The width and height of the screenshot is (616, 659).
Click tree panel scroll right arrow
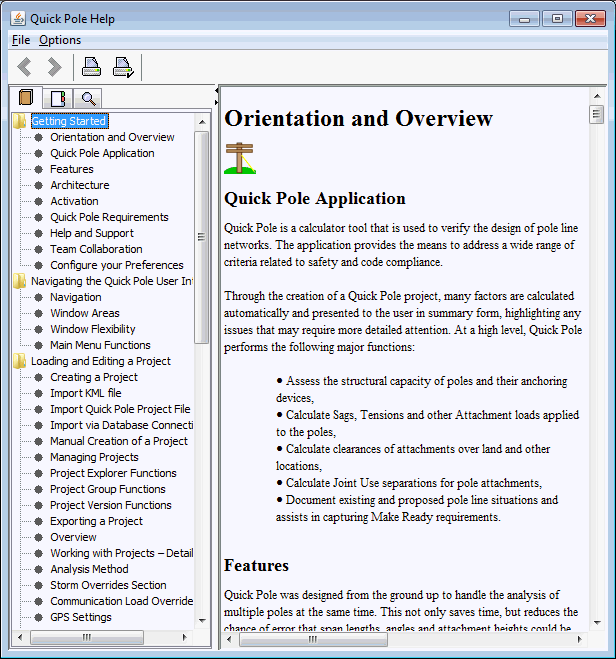pos(184,637)
